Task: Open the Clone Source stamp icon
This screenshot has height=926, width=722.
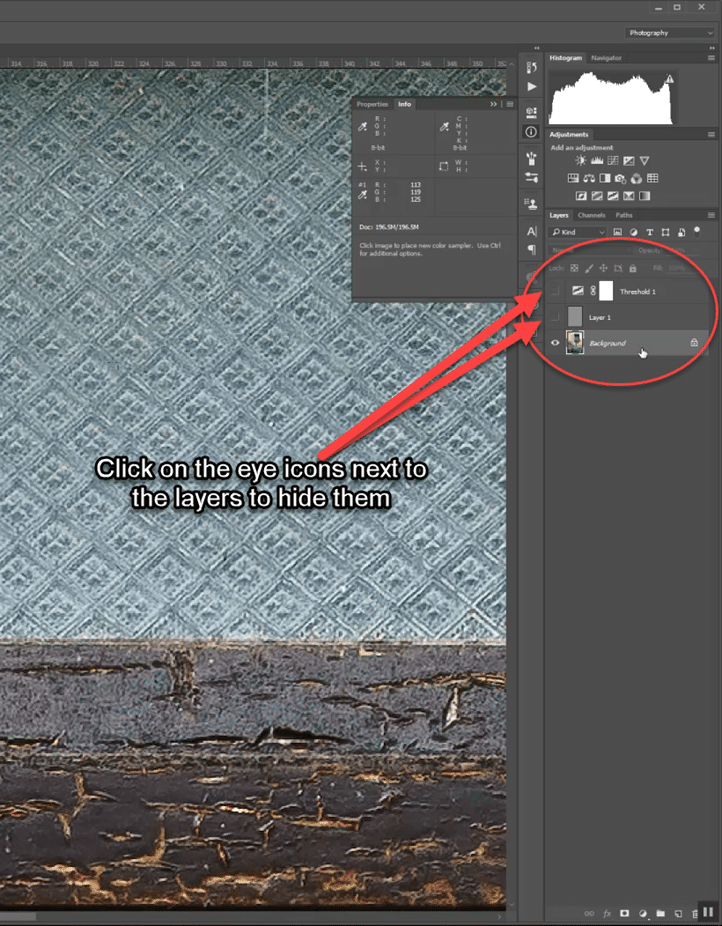Action: (531, 204)
